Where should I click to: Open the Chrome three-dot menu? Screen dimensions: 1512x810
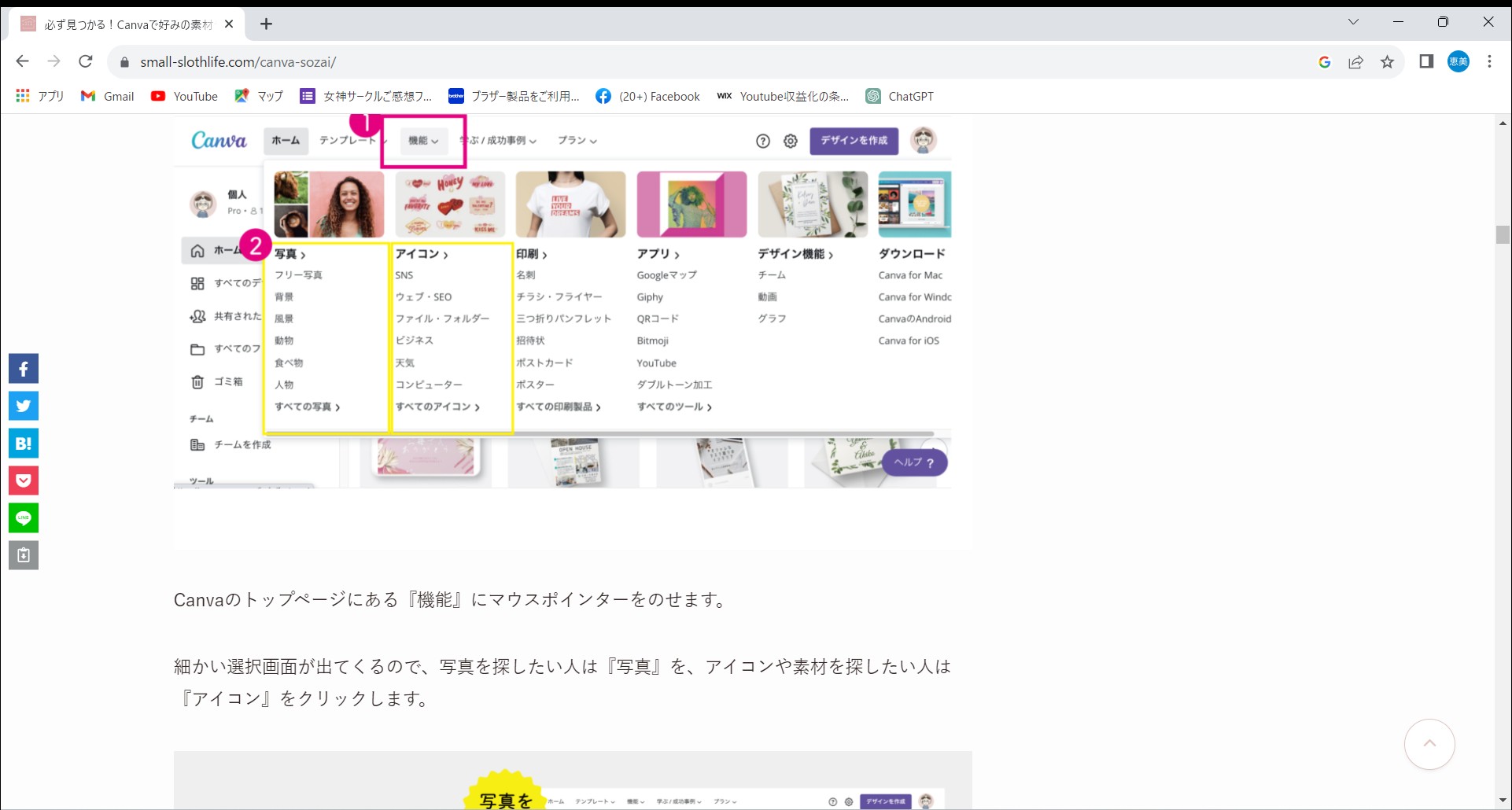point(1489,61)
